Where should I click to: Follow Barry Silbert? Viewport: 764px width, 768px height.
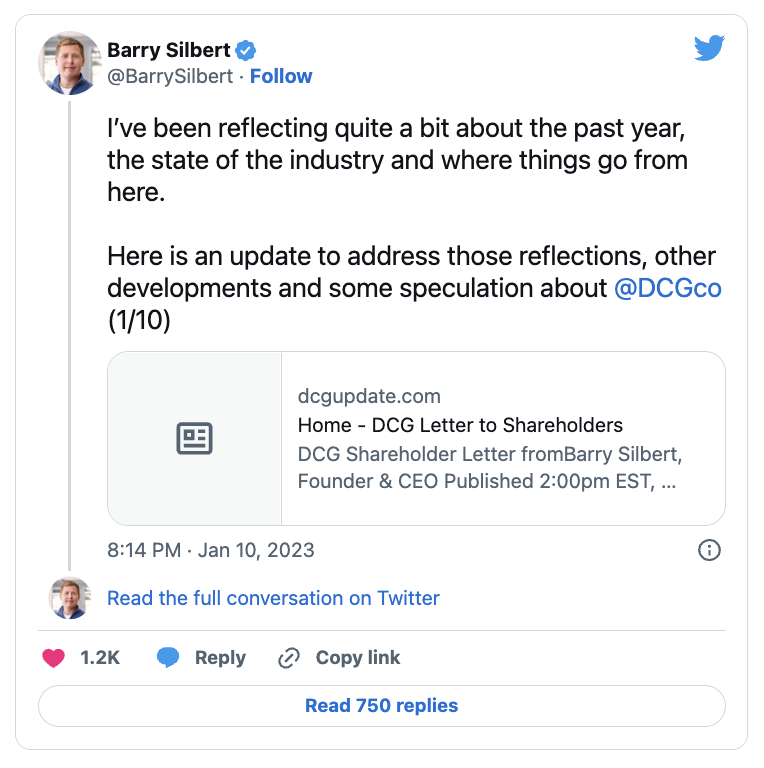click(281, 76)
